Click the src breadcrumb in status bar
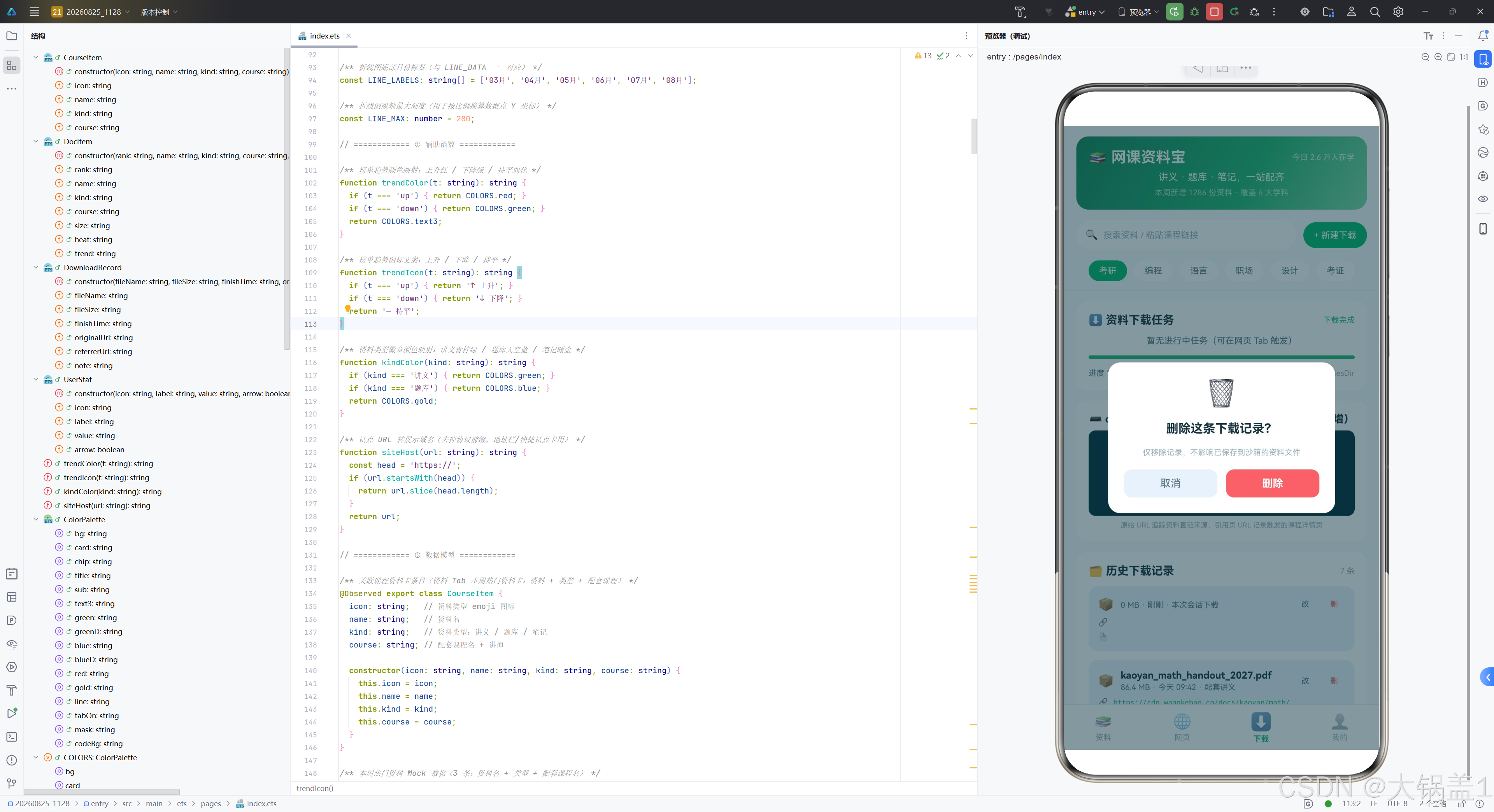The height and width of the screenshot is (812, 1494). [x=127, y=803]
